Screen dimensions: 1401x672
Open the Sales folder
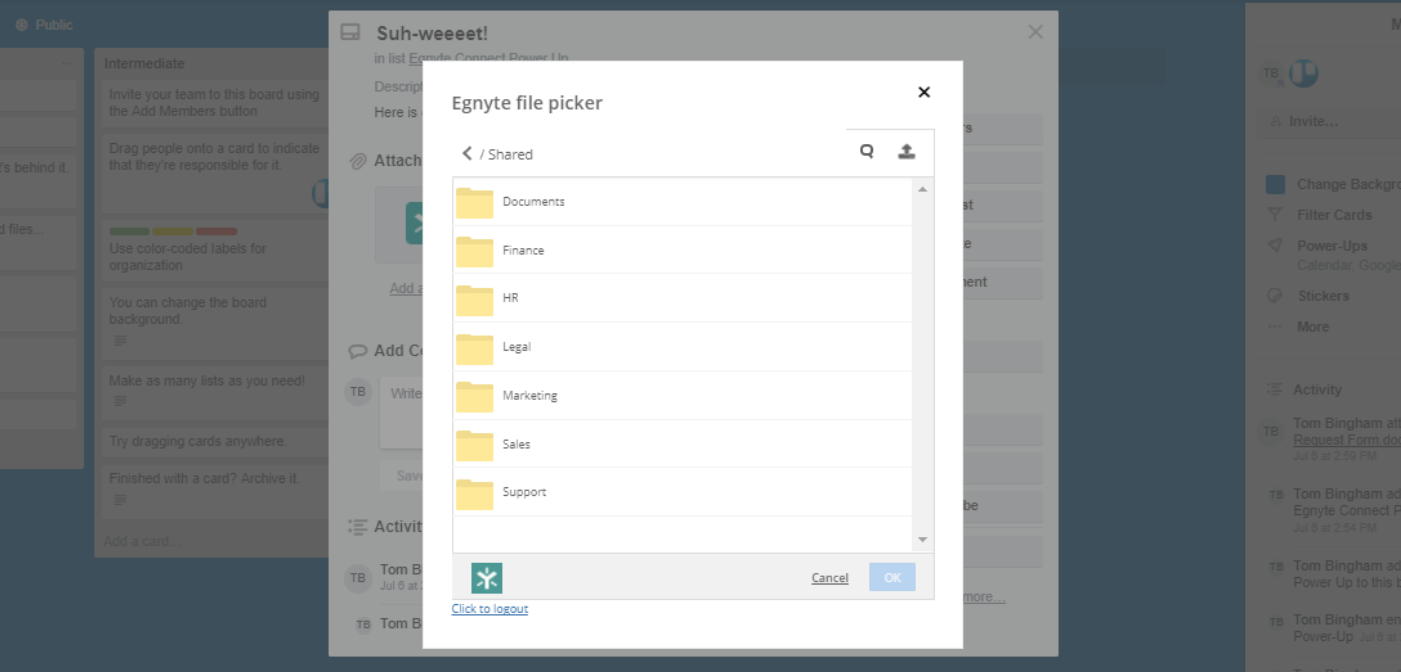[516, 444]
